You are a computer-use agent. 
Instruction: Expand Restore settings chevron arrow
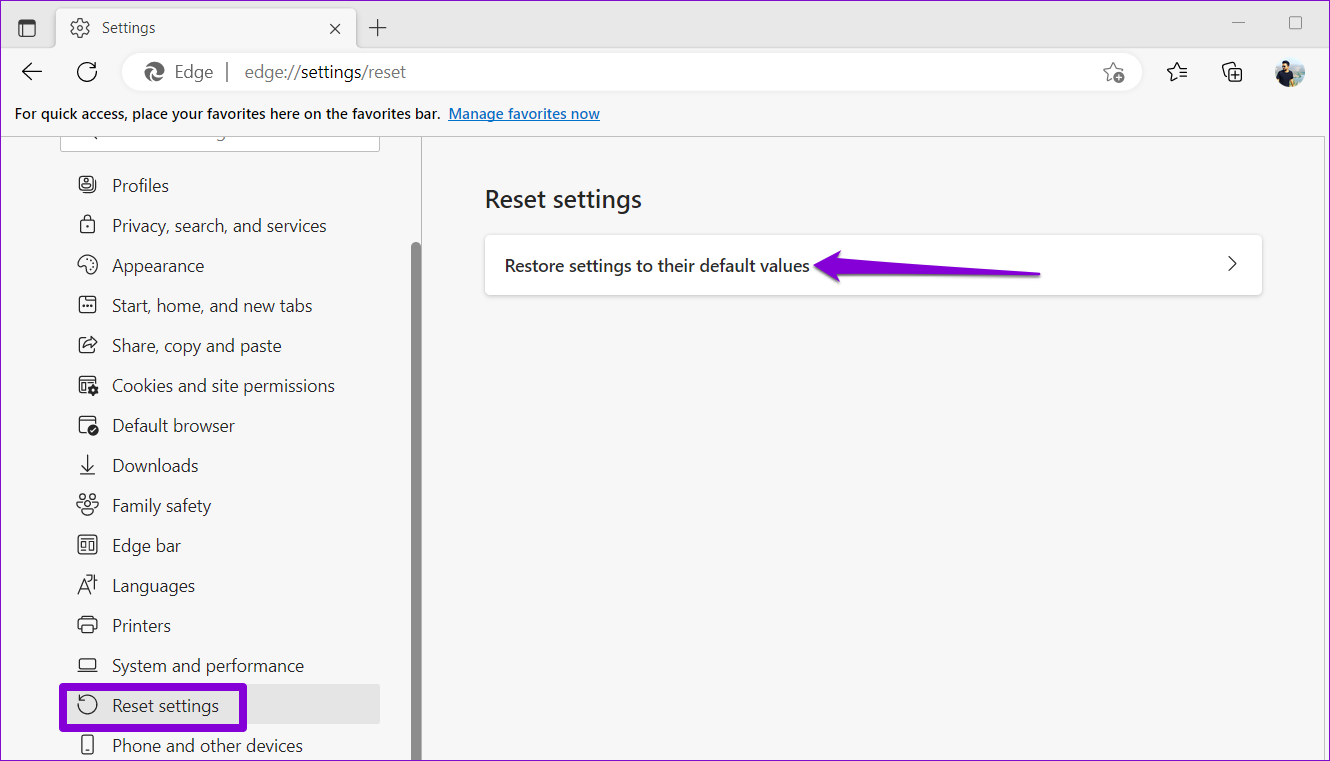coord(1232,265)
